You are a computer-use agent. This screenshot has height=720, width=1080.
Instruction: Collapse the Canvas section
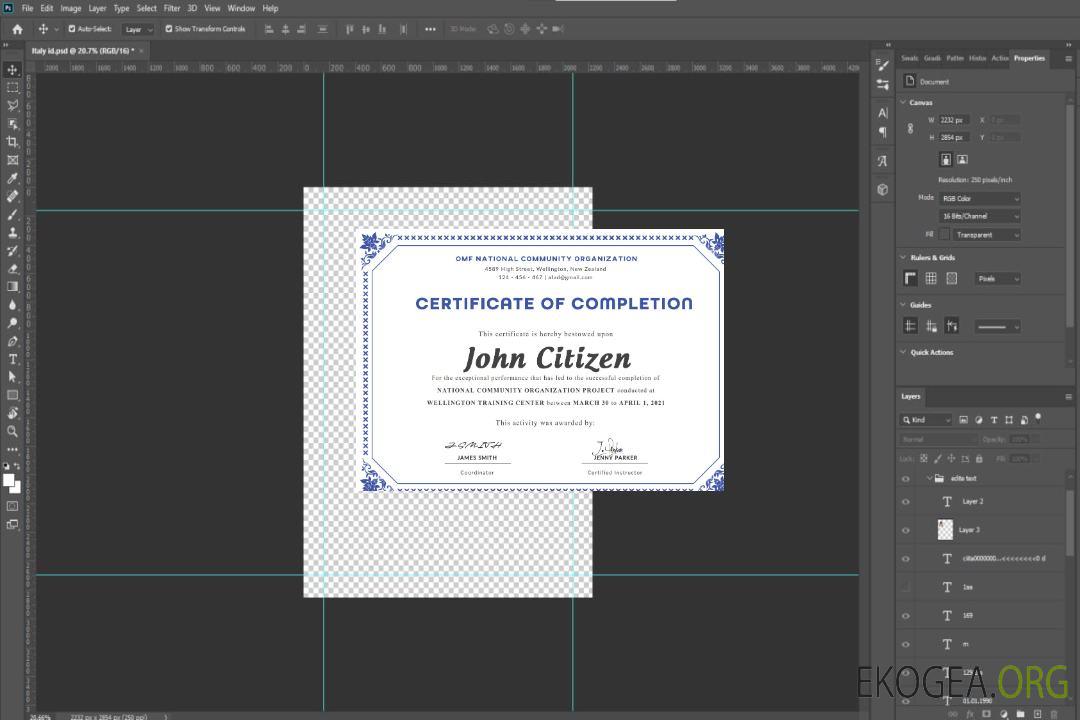coord(903,103)
